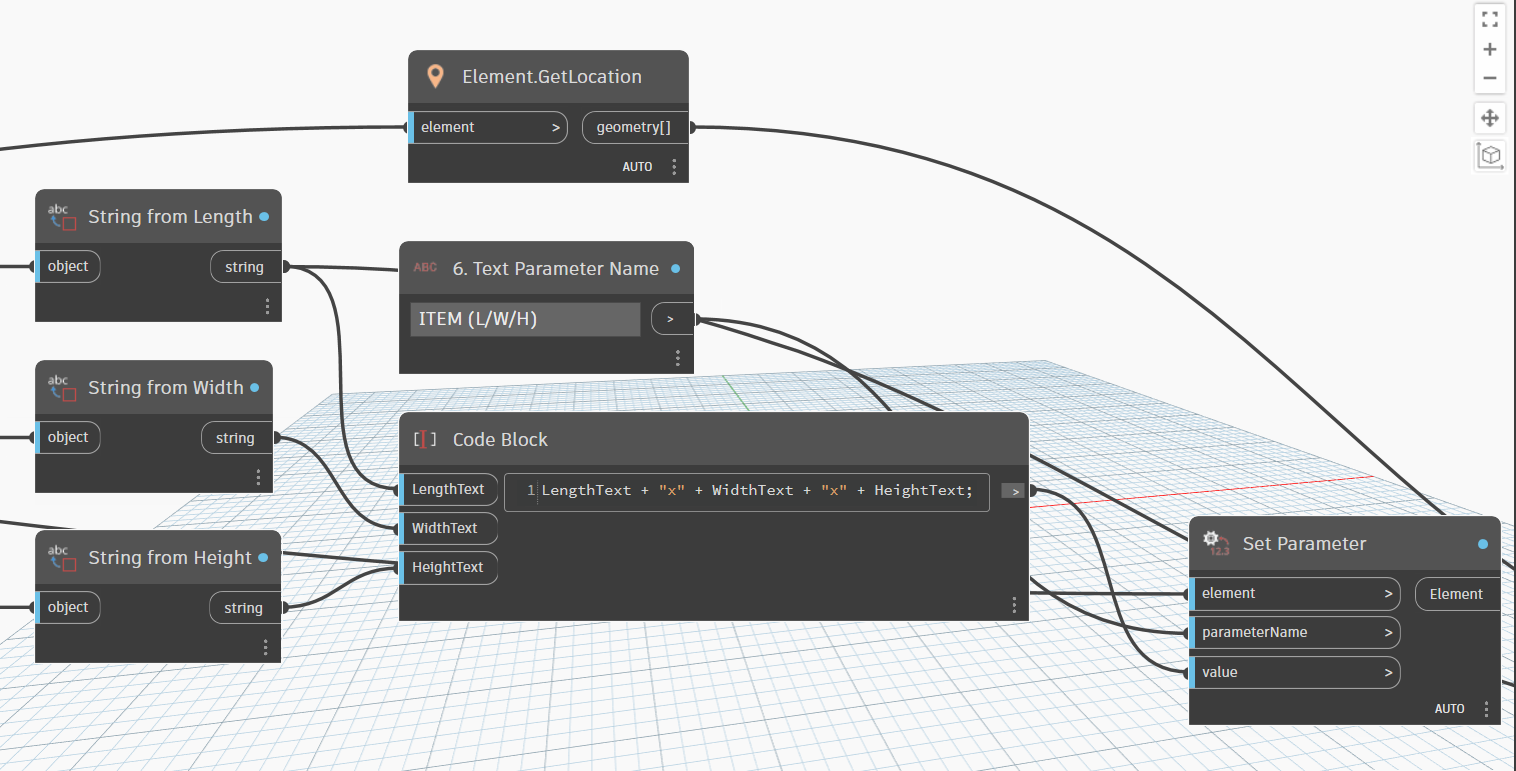1516x771 pixels.
Task: Toggle the blue preview dot on String from Length
Action: click(263, 216)
